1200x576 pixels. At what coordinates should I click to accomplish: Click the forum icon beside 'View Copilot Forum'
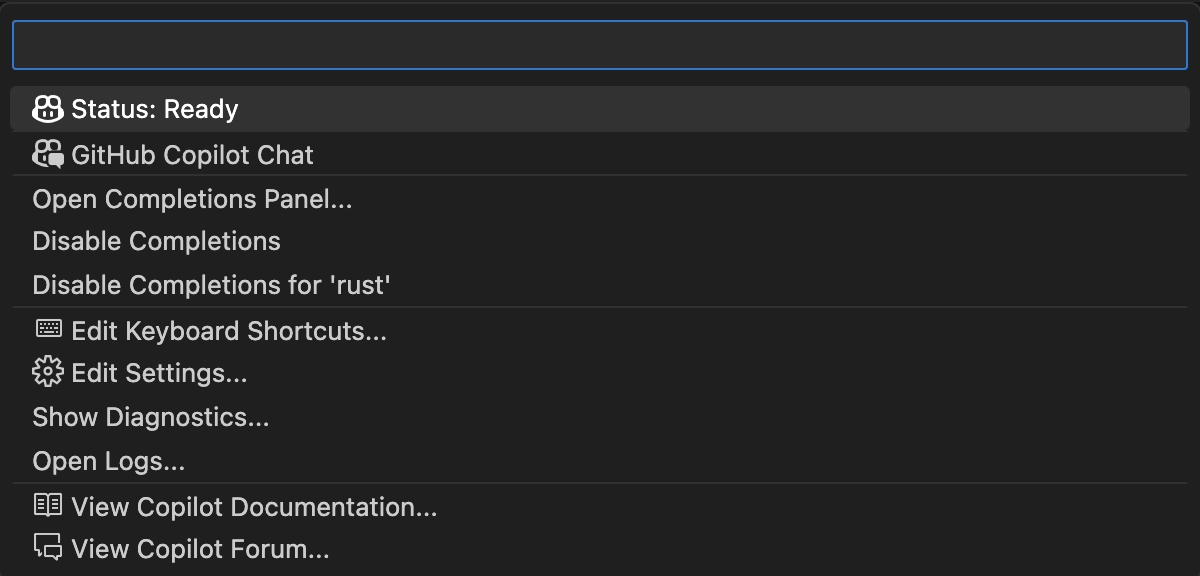coord(47,548)
